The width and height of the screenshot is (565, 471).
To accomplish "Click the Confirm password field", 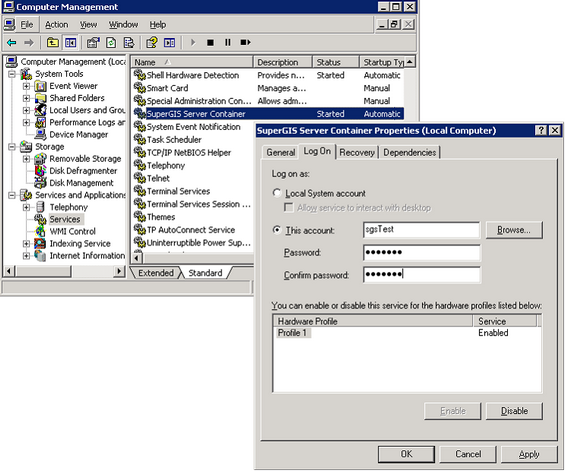I will click(421, 275).
